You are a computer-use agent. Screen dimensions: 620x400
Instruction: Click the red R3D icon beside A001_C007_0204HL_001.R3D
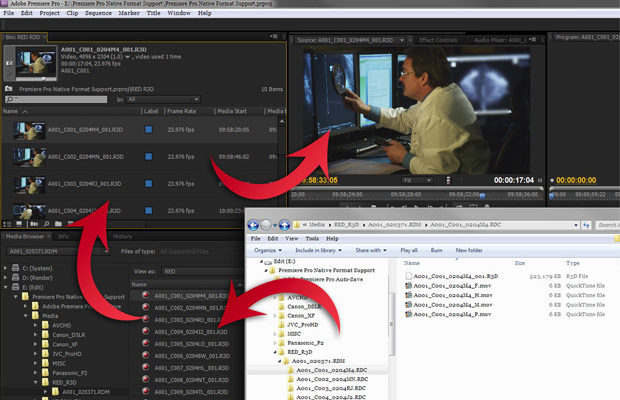(x=146, y=367)
